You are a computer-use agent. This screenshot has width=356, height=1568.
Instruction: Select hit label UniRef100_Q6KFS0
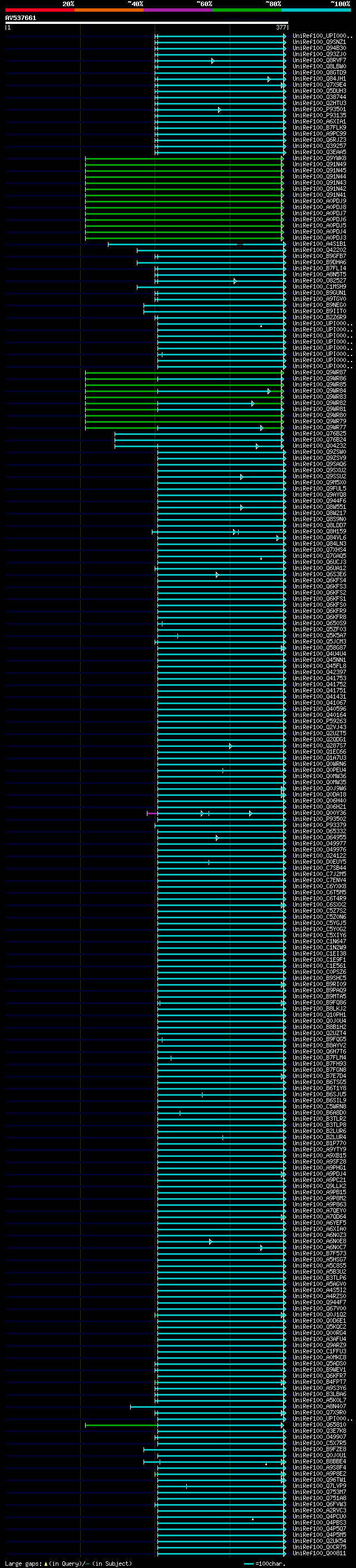319,605
